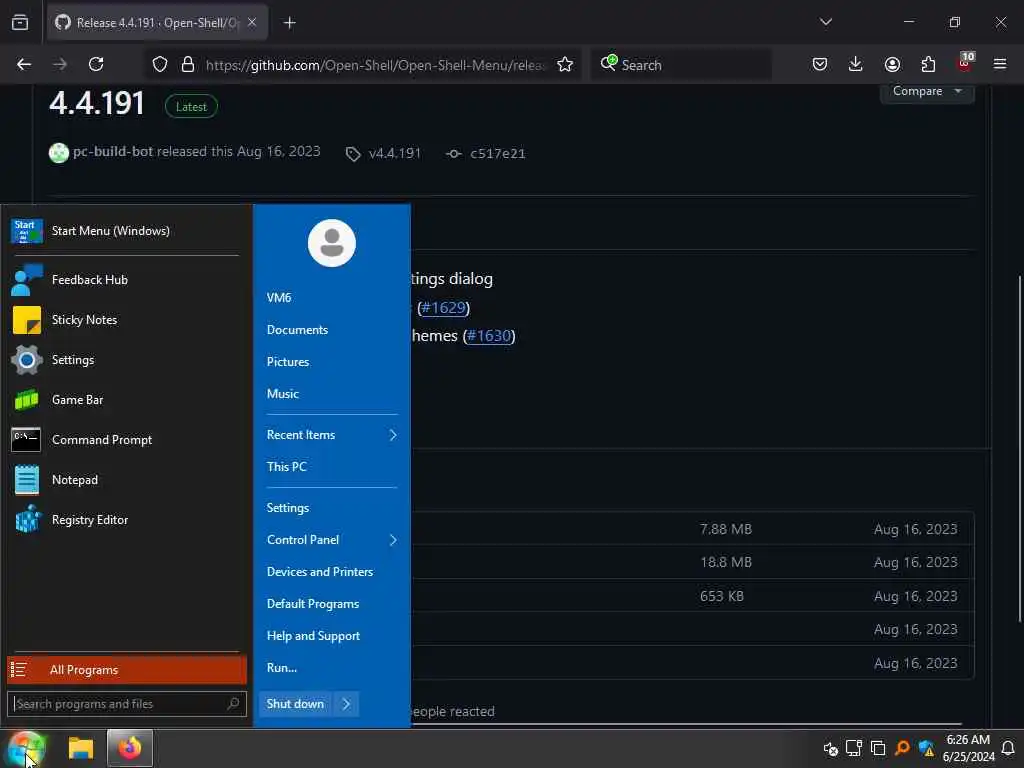Open Firefox hamburger application menu
The height and width of the screenshot is (768, 1024).
coord(1000,64)
